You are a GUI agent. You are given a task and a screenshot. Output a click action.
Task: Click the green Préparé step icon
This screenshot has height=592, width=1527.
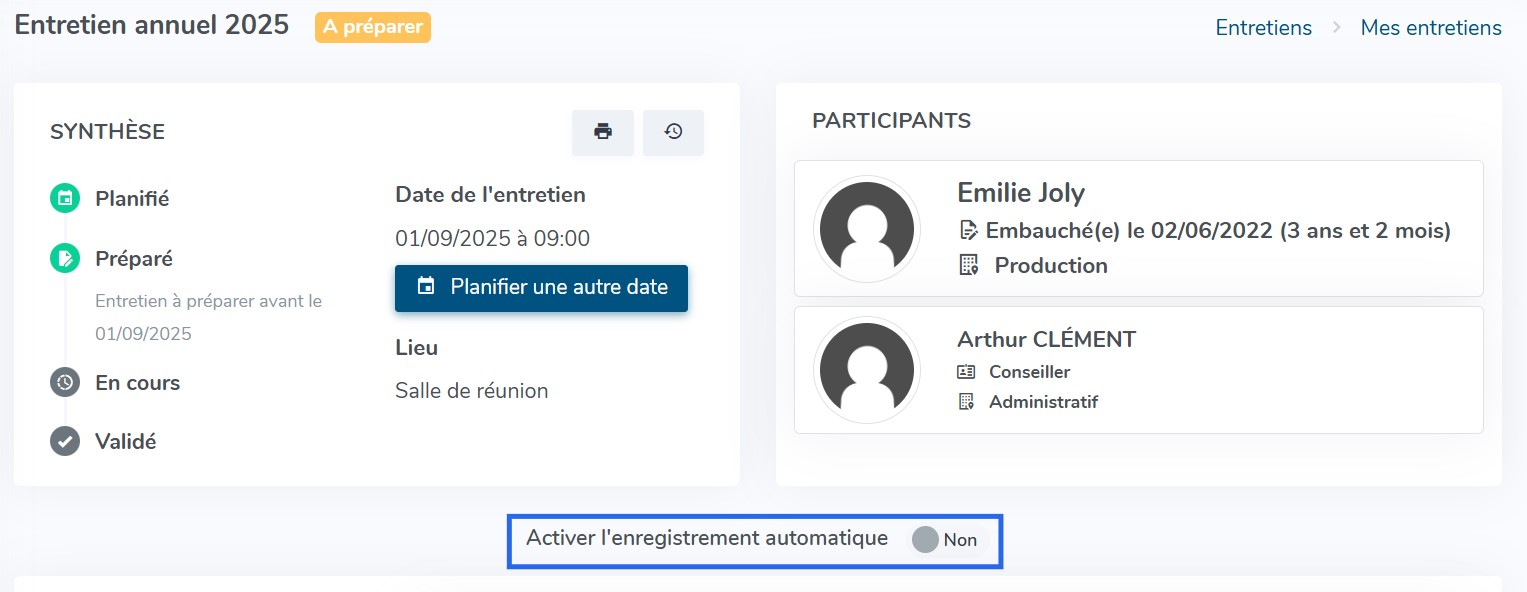(x=65, y=259)
